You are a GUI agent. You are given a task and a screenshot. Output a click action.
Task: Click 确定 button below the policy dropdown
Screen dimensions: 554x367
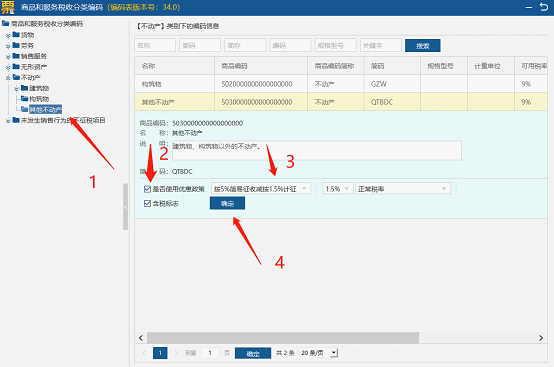coord(227,203)
